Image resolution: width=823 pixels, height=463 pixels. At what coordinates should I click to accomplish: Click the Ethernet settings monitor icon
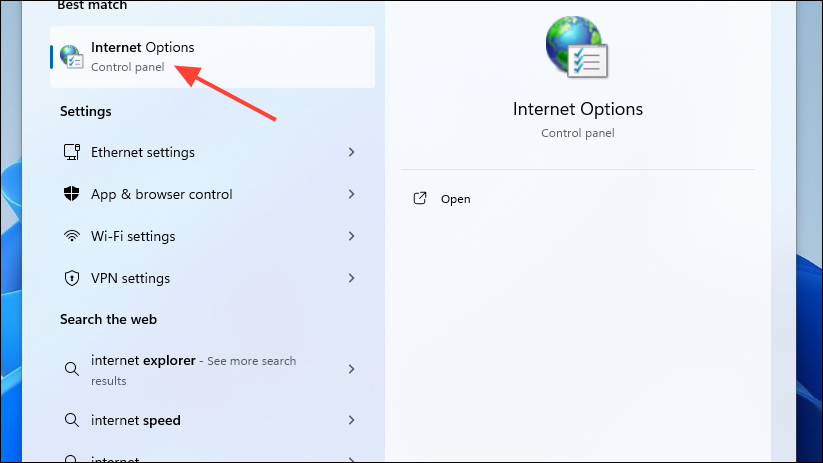click(72, 152)
